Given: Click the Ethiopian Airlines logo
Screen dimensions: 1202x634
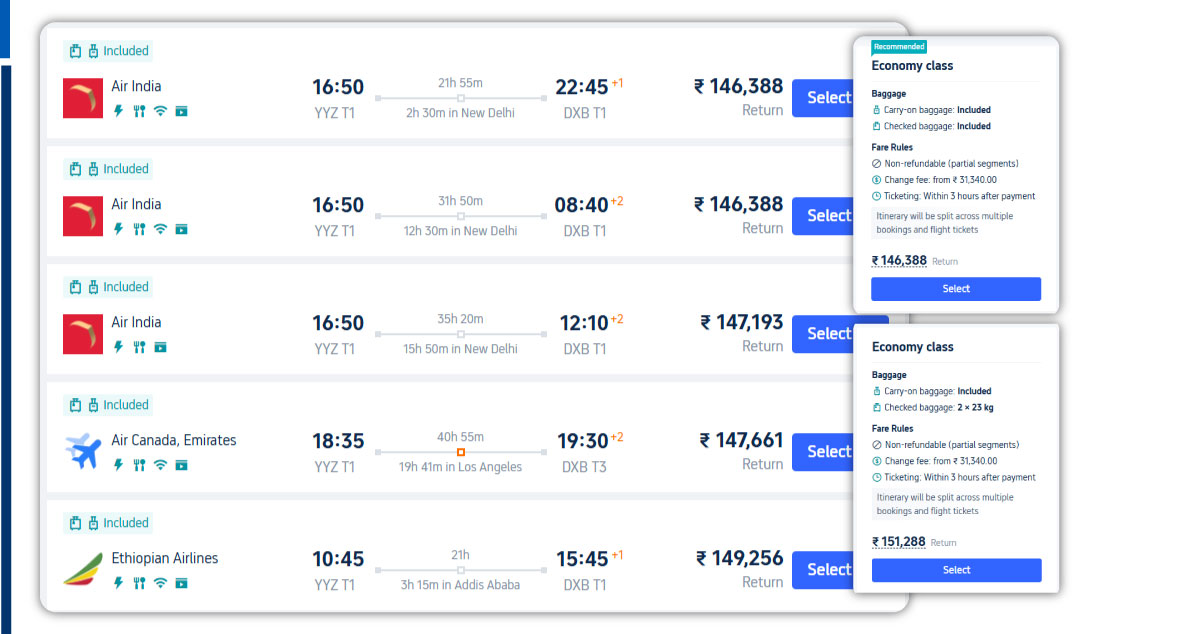Looking at the screenshot, I should [83, 570].
